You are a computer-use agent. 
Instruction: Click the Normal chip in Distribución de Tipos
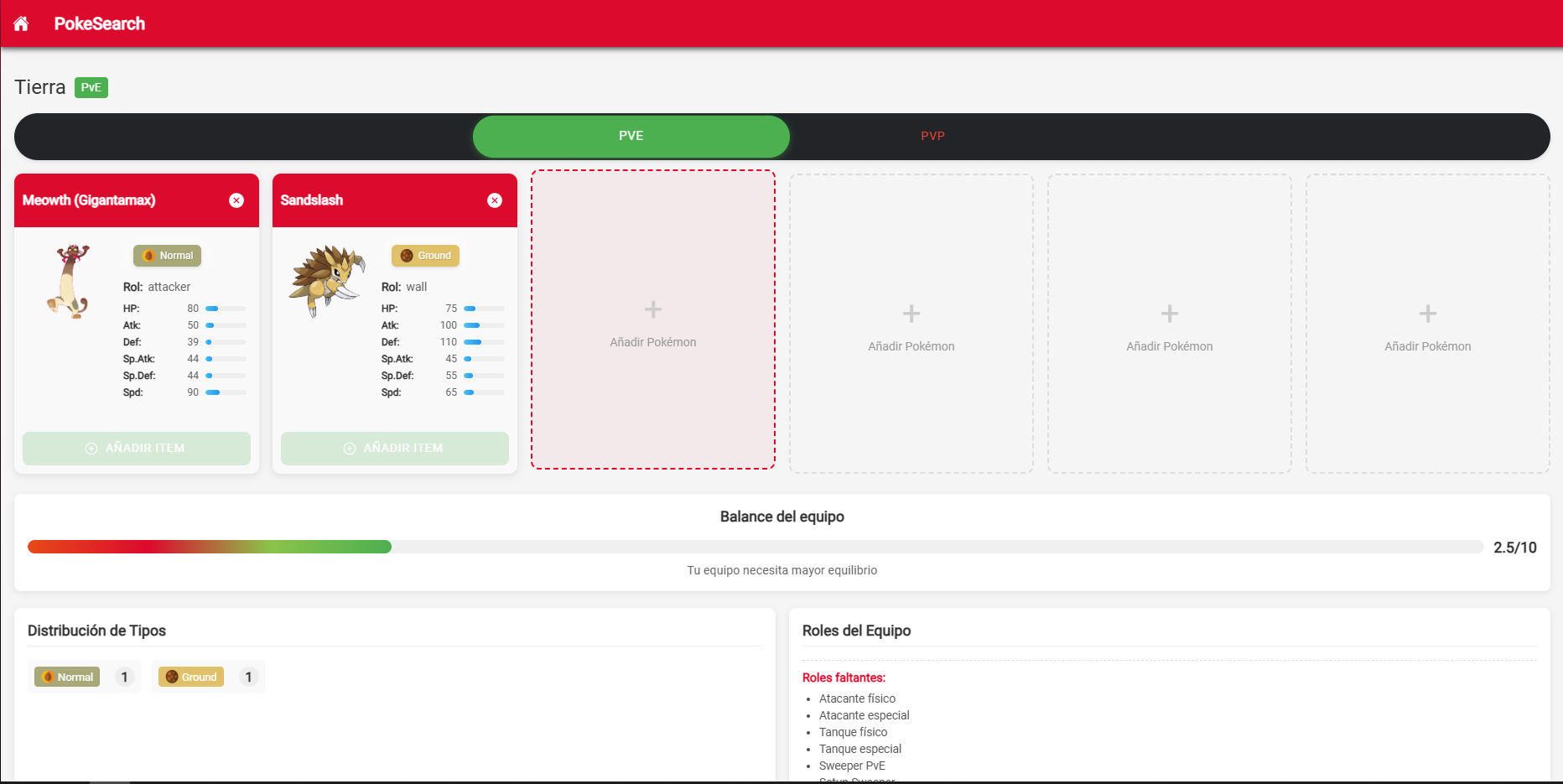(x=67, y=677)
